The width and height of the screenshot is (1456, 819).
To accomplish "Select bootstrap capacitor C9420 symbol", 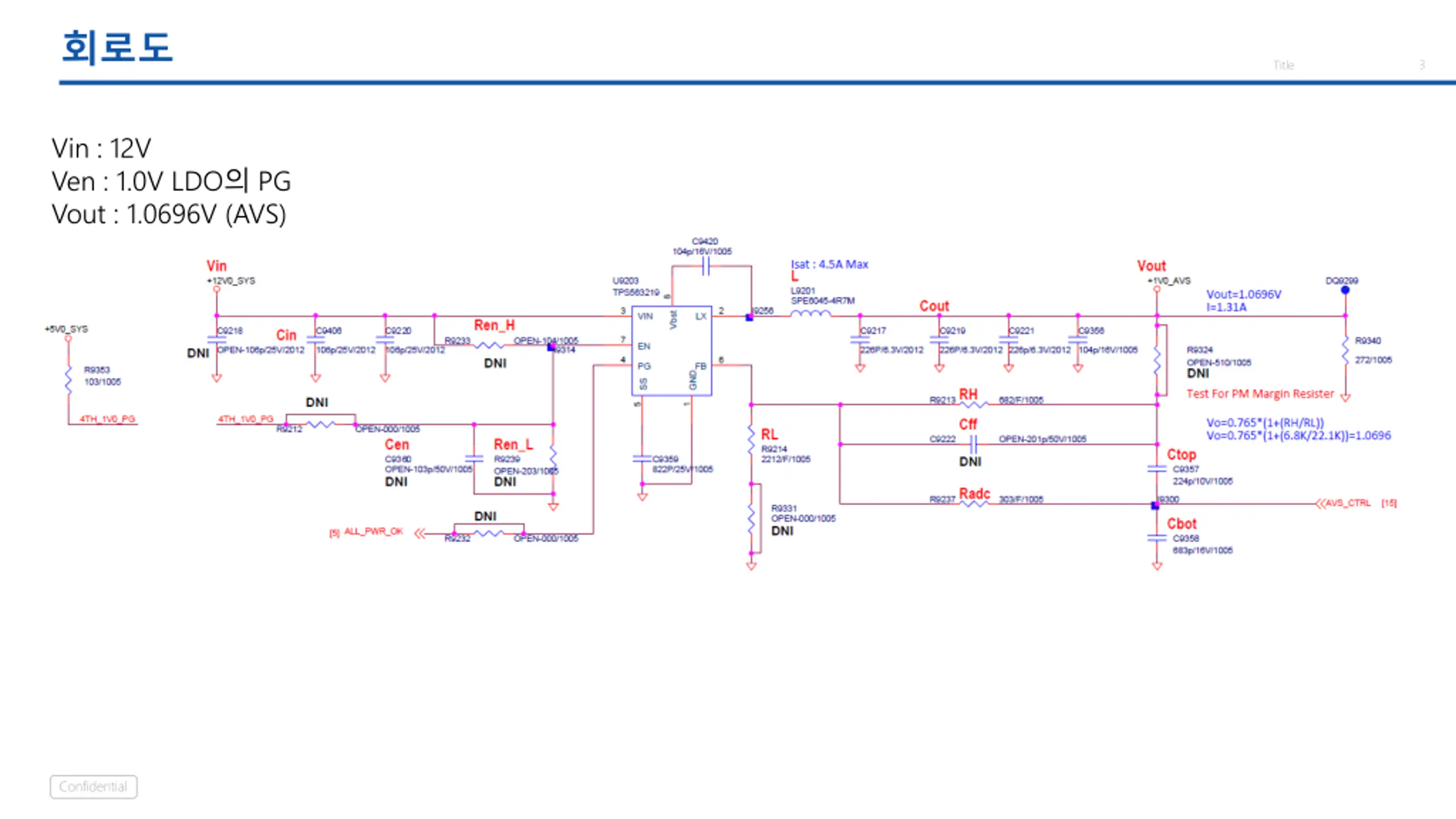I will 706,266.
